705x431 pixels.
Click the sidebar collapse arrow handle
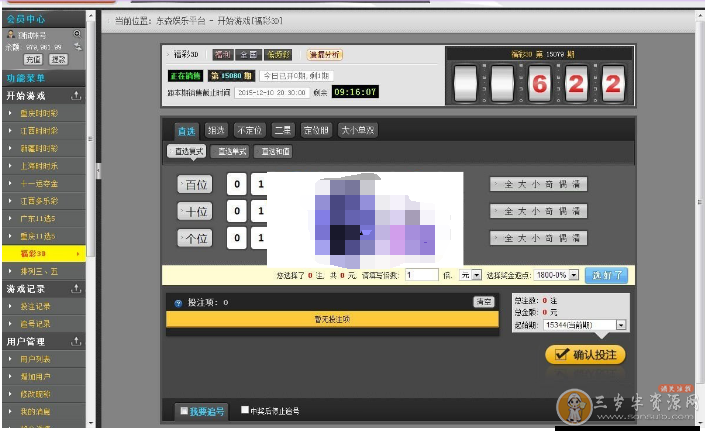98,171
